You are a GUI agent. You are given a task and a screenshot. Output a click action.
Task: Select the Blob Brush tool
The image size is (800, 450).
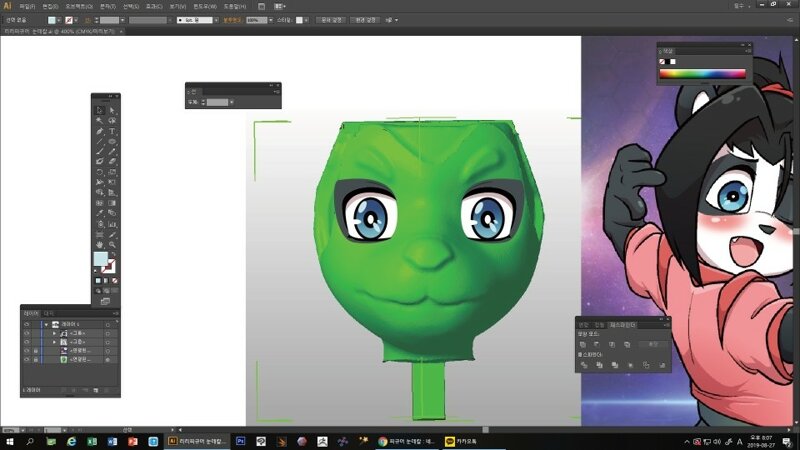click(99, 162)
